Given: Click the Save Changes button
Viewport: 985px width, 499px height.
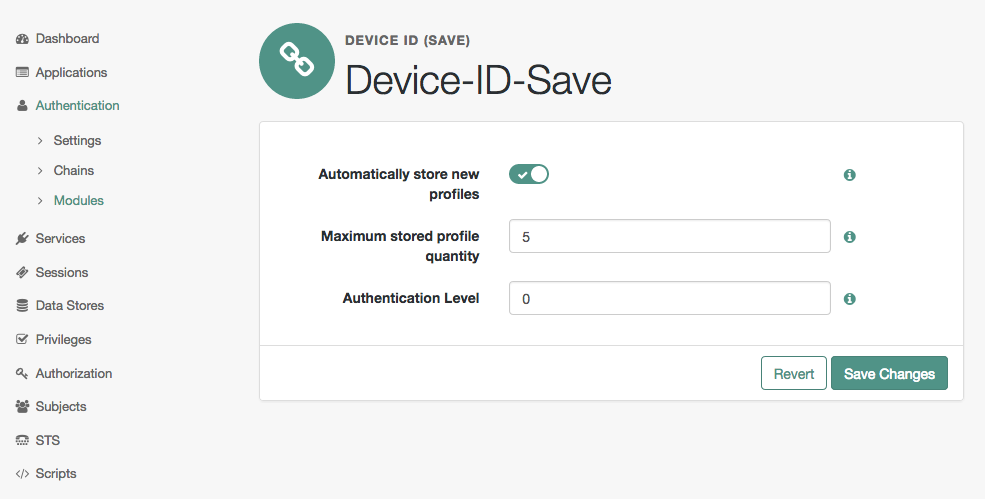Looking at the screenshot, I should [889, 373].
